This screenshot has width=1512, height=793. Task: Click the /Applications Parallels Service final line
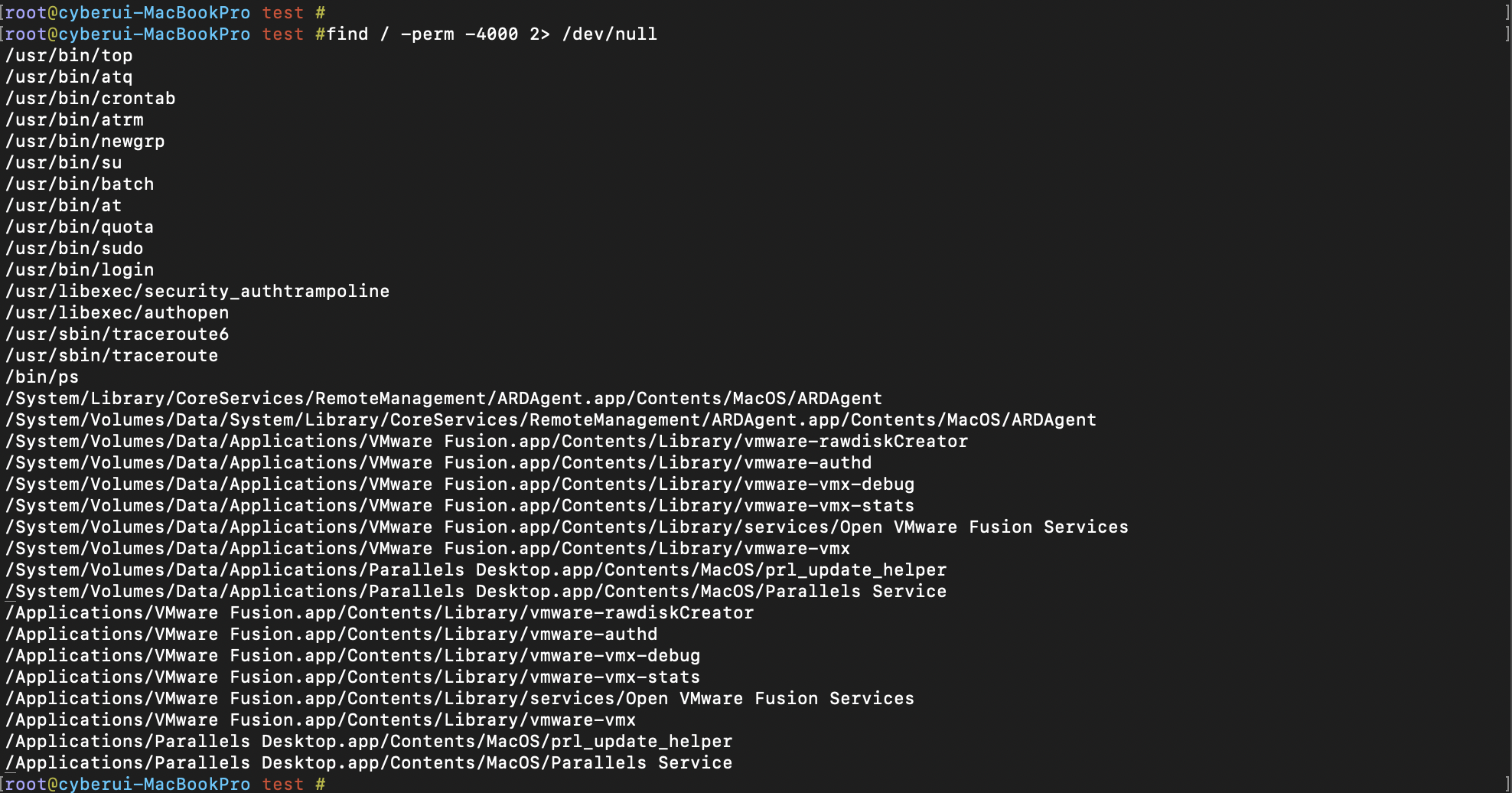369,763
